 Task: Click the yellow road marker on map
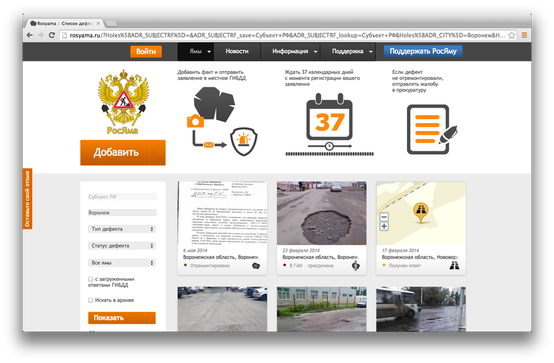[x=420, y=212]
